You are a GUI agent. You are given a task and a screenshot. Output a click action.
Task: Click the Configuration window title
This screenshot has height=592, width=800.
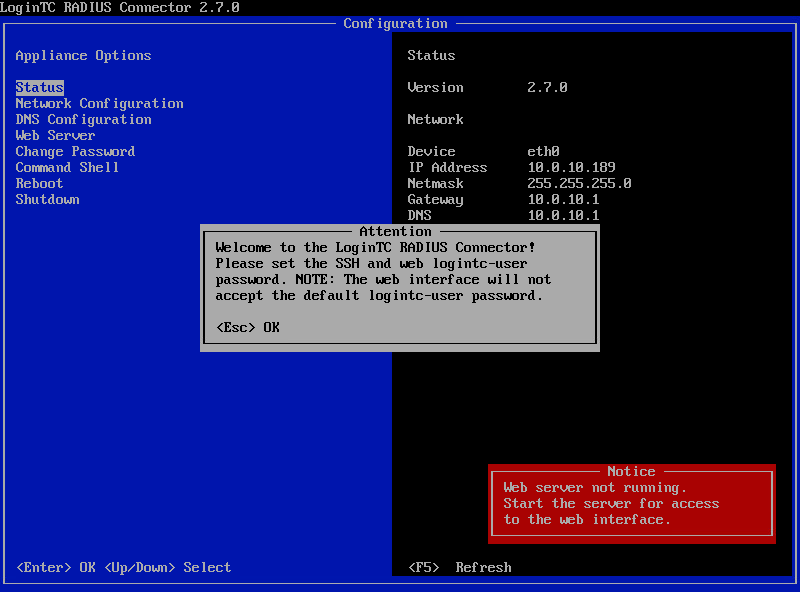395,23
